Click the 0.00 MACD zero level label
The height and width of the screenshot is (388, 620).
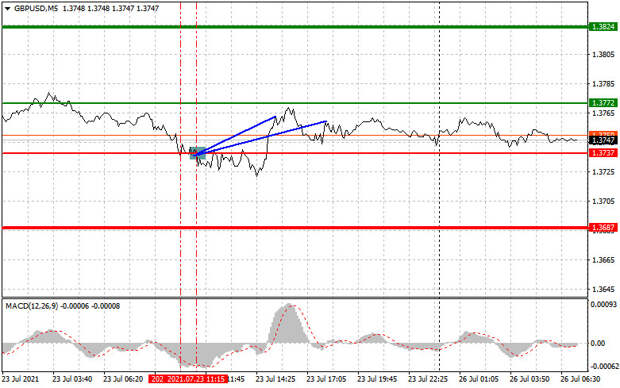click(x=597, y=343)
